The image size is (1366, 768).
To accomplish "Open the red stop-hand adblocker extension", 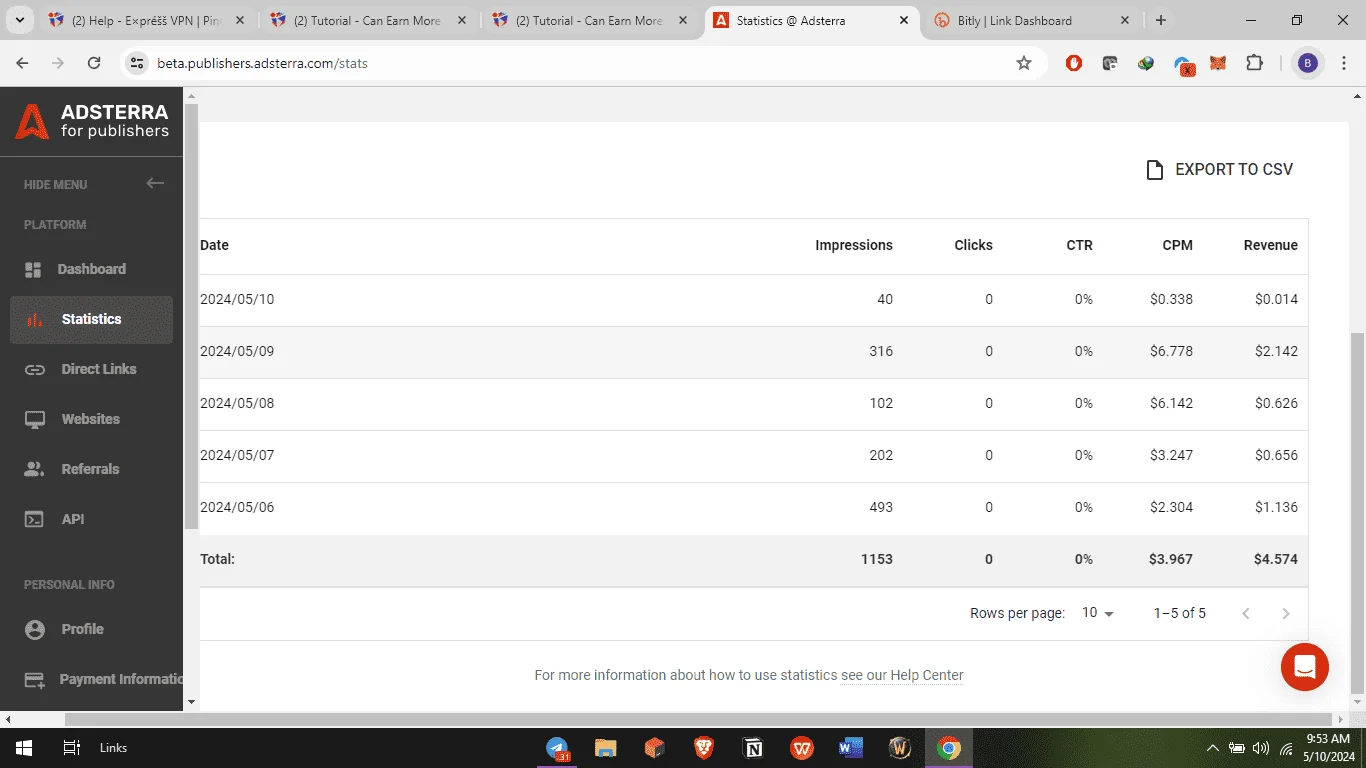I will pos(1074,63).
